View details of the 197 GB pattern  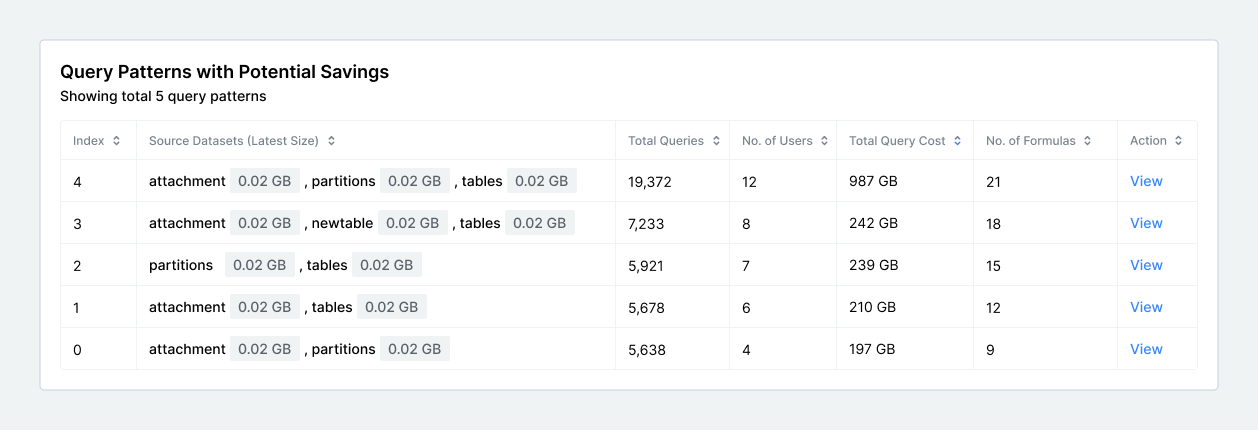pyautogui.click(x=1146, y=349)
